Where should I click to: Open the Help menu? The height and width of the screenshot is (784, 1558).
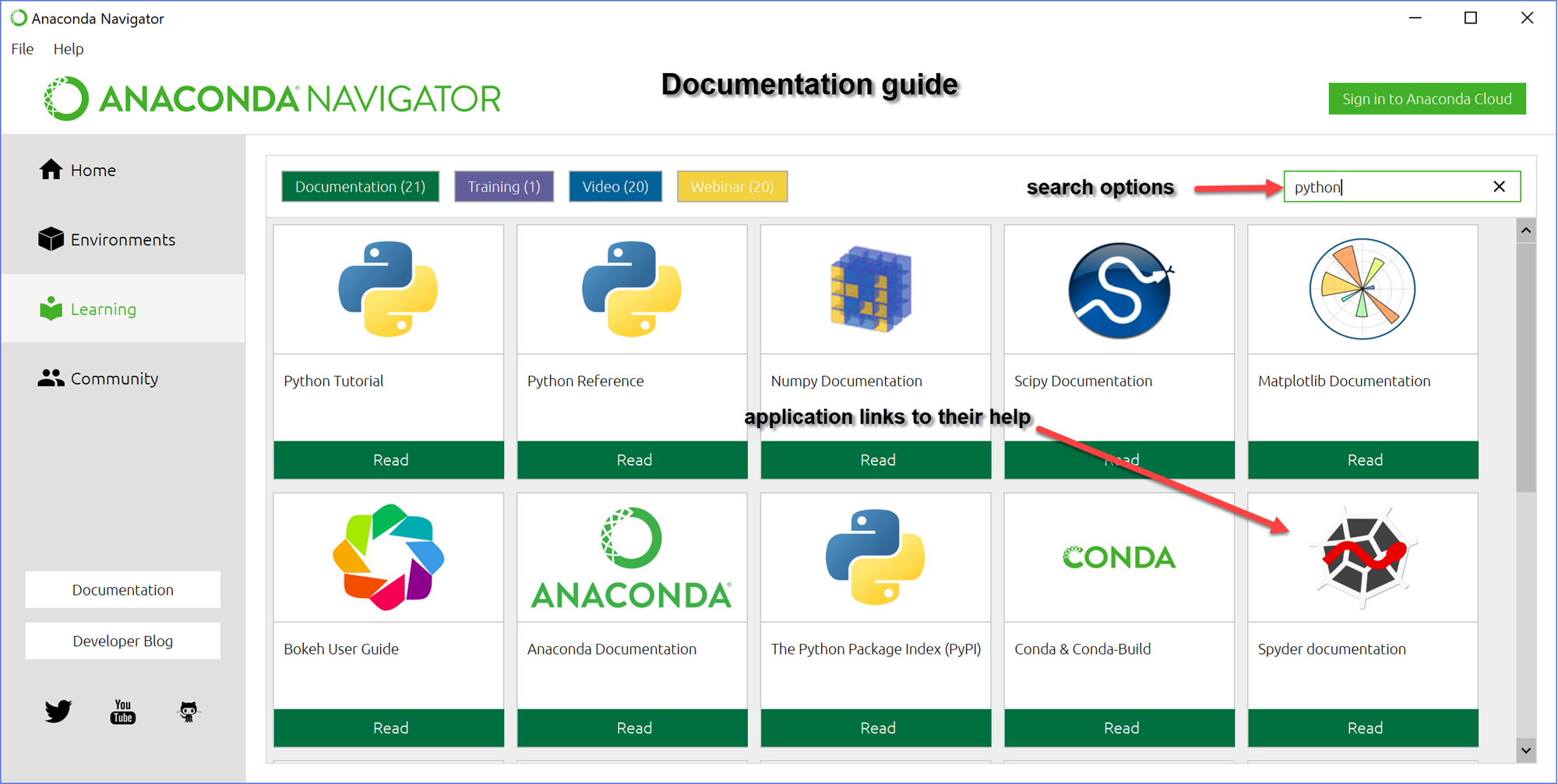(69, 49)
